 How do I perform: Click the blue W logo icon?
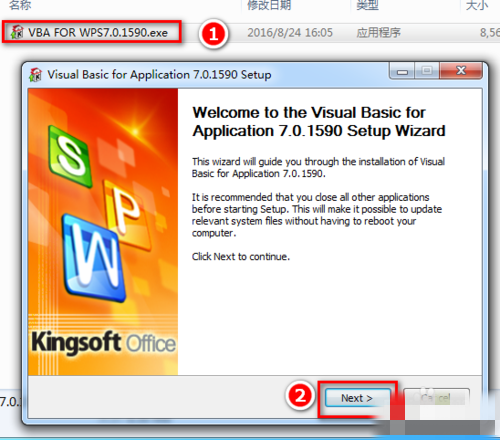94,258
